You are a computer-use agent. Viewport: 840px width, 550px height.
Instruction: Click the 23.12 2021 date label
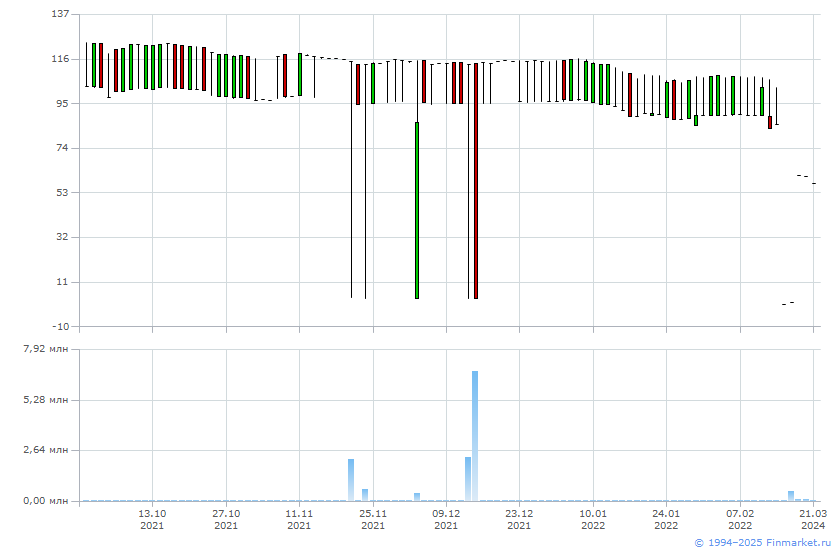519,519
